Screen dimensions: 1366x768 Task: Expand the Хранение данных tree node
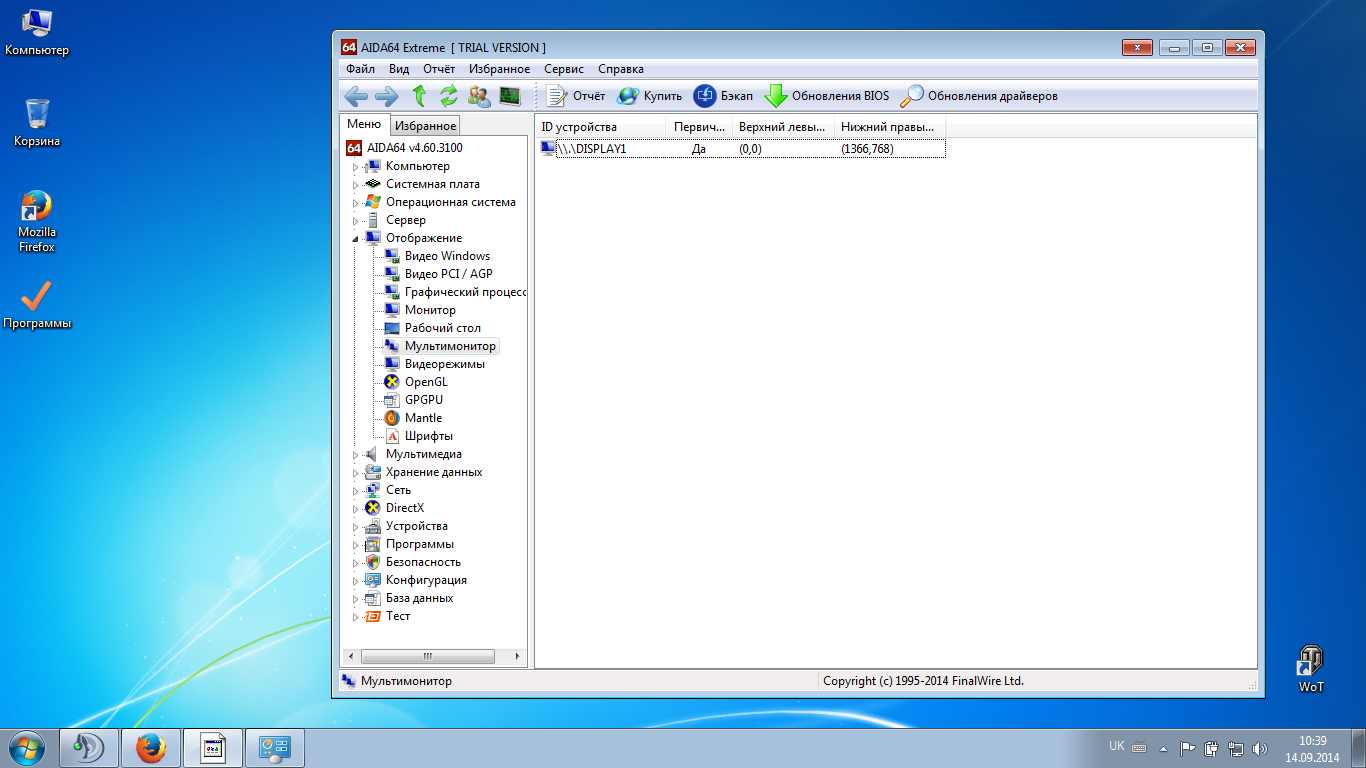354,473
